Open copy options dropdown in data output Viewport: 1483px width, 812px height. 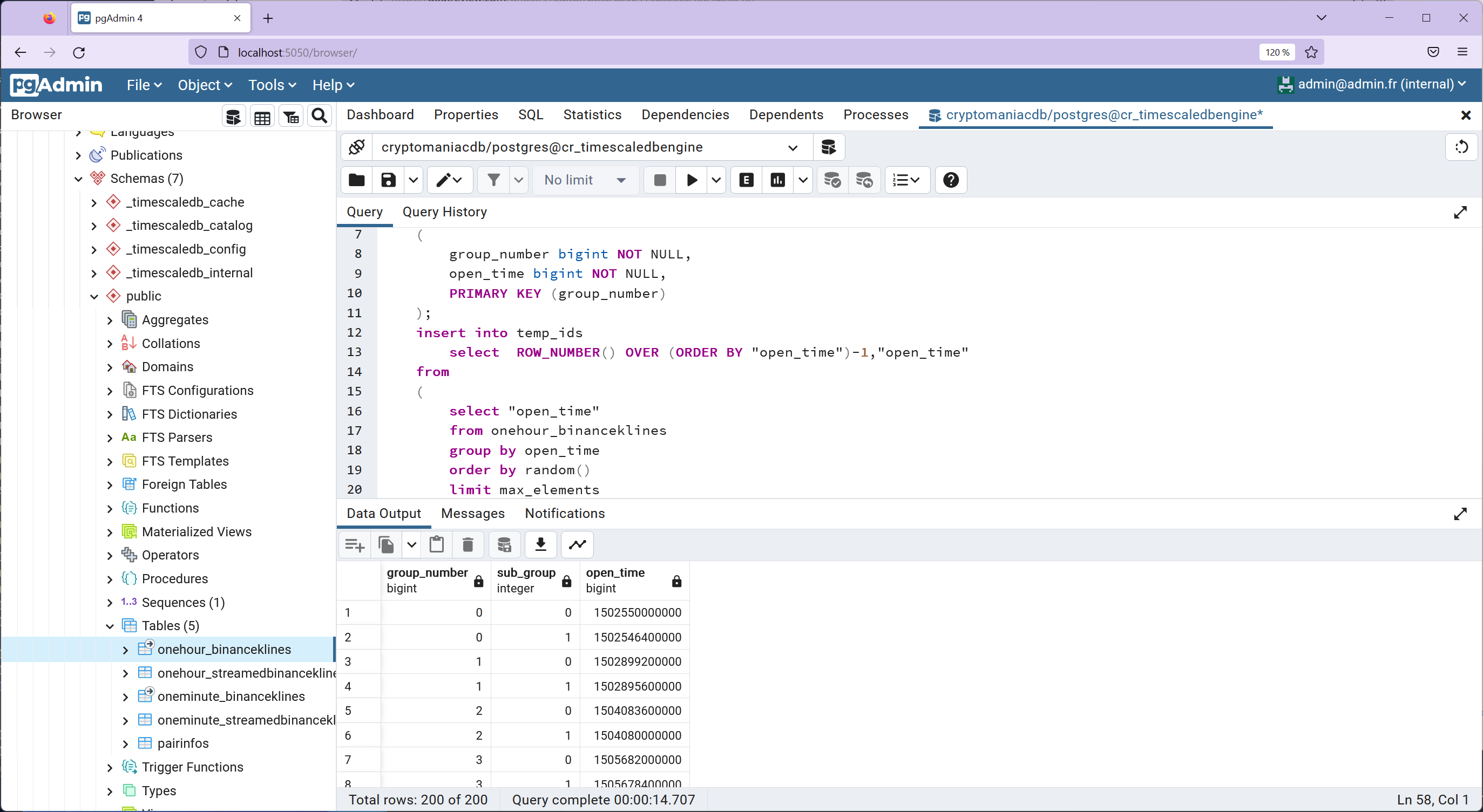[411, 544]
